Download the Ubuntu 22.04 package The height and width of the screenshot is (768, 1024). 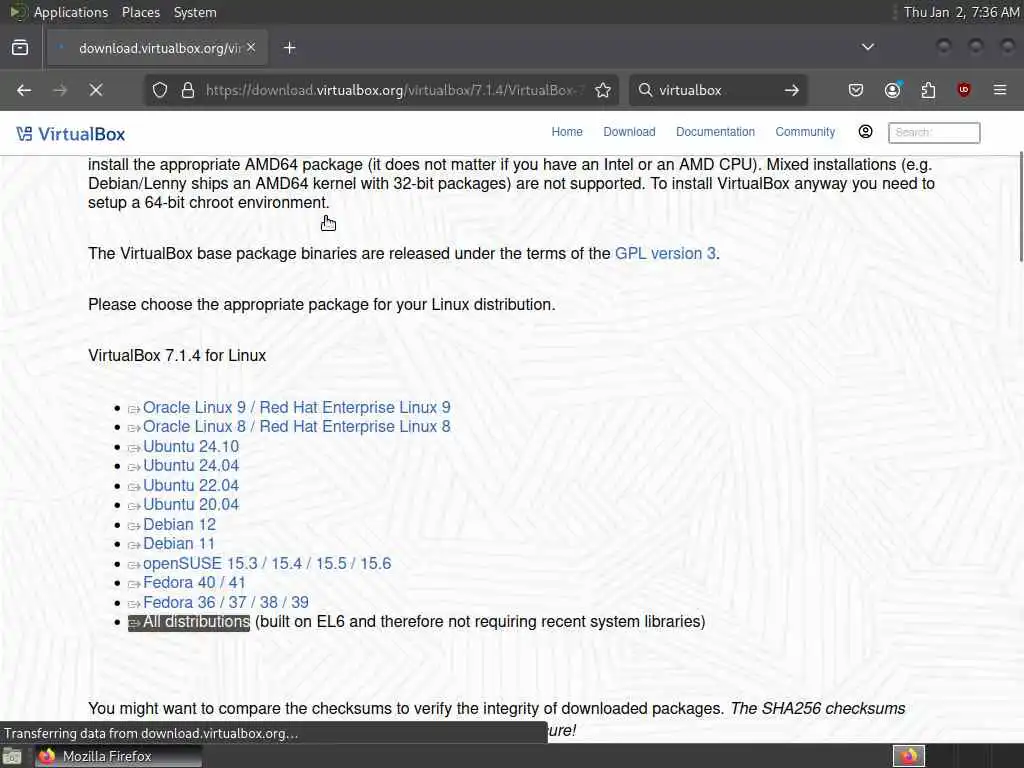tap(191, 486)
